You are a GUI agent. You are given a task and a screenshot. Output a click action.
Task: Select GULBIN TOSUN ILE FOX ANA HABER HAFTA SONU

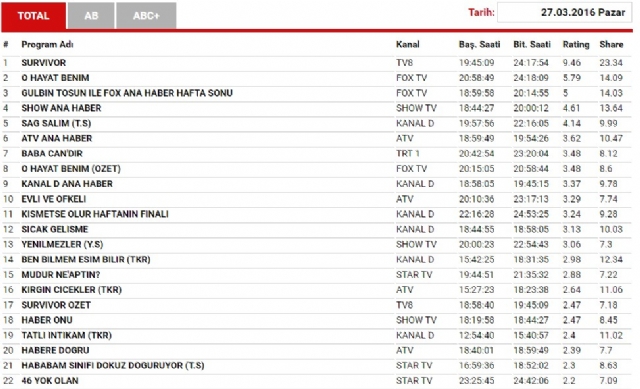127,93
